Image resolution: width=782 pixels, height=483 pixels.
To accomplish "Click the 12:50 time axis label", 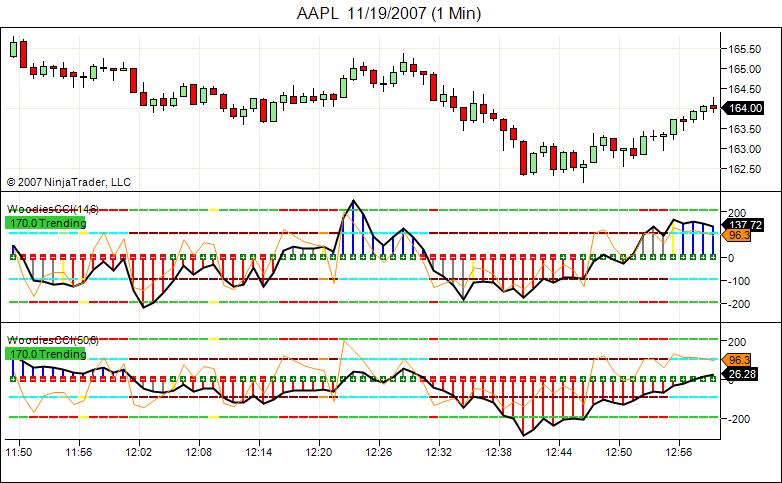I will (x=619, y=452).
